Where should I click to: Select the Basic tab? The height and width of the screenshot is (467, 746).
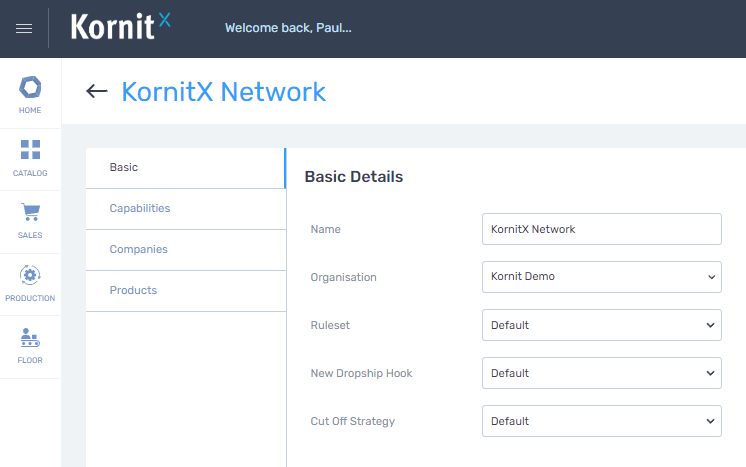[186, 168]
